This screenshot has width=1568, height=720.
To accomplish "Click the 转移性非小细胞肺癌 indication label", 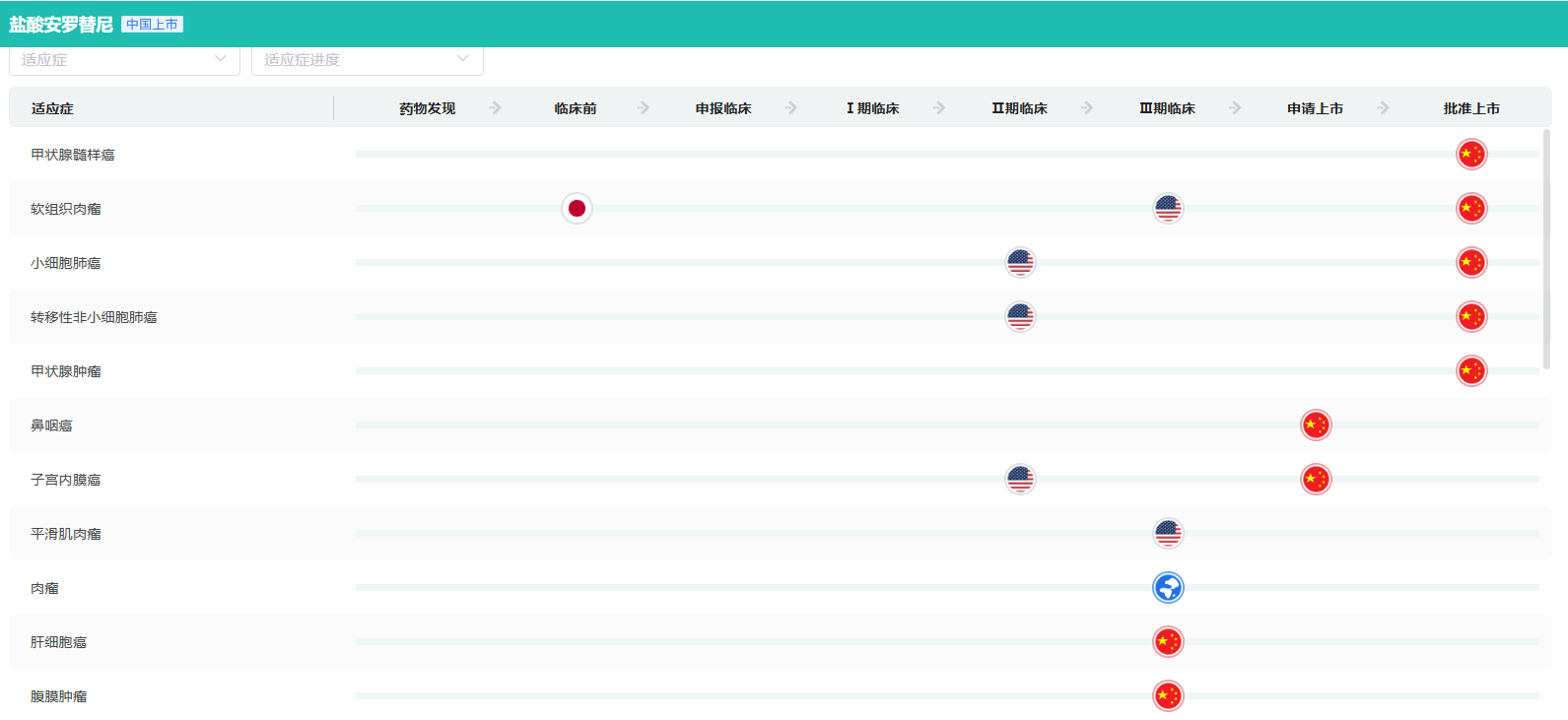I will coord(94,317).
